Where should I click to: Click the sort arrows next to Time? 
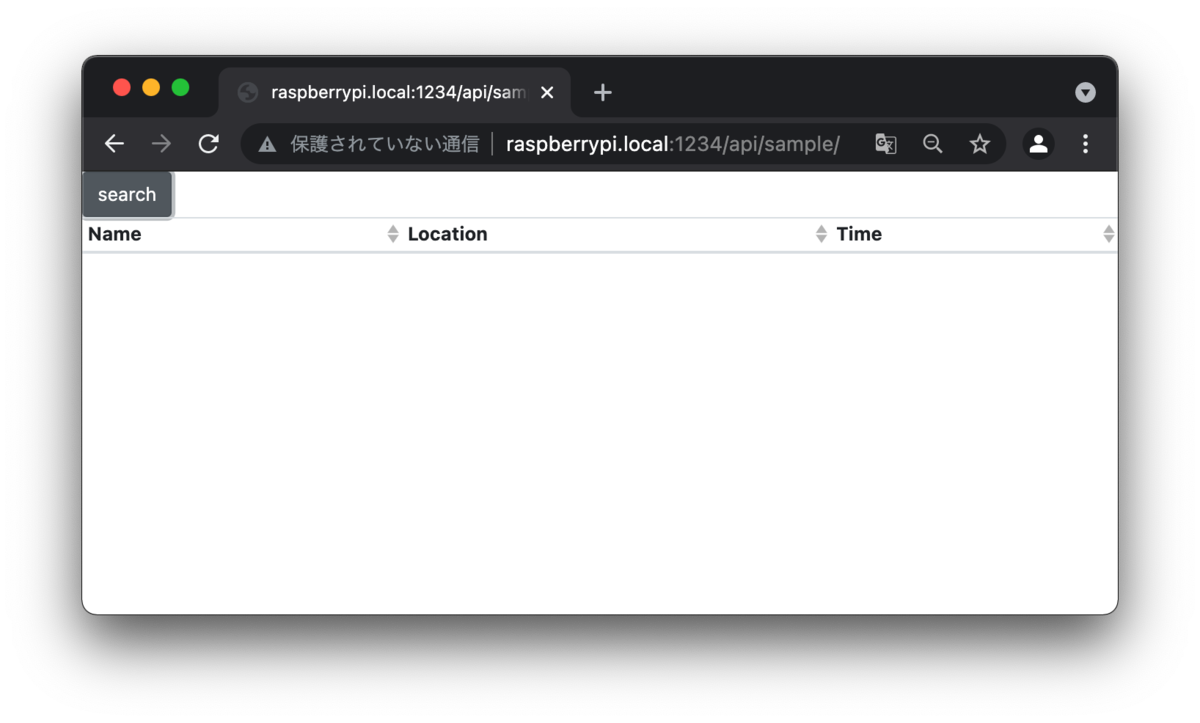(1108, 234)
